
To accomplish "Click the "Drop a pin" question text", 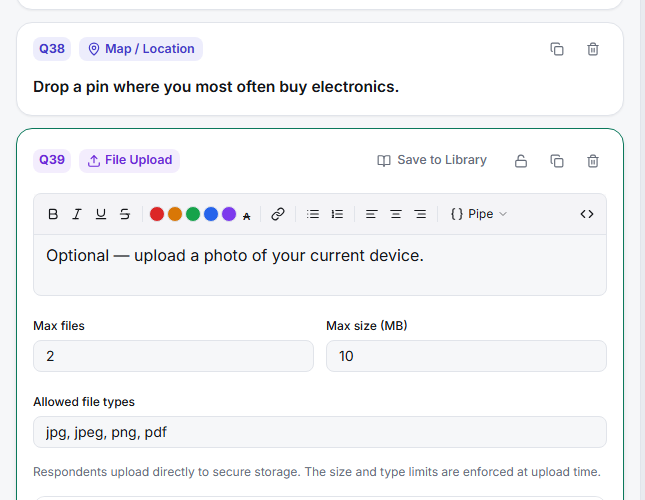I will [x=216, y=87].
